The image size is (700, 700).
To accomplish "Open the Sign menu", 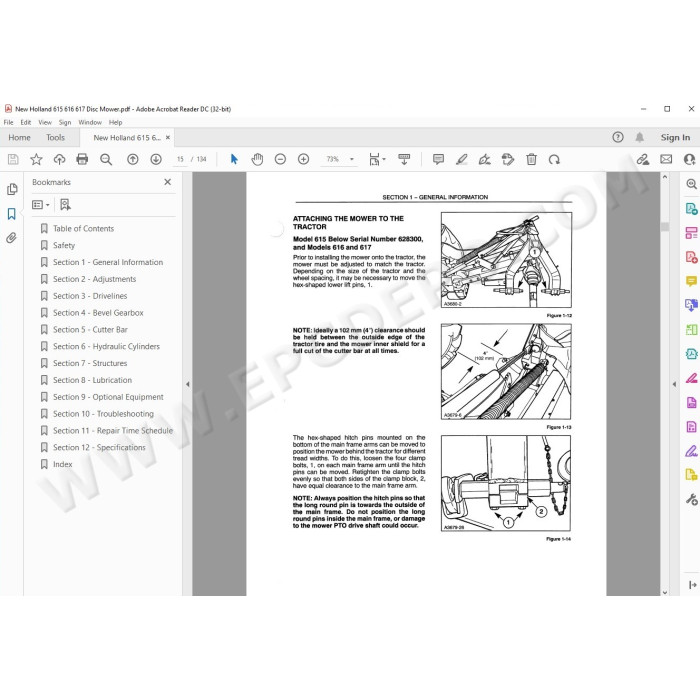I will 65,122.
